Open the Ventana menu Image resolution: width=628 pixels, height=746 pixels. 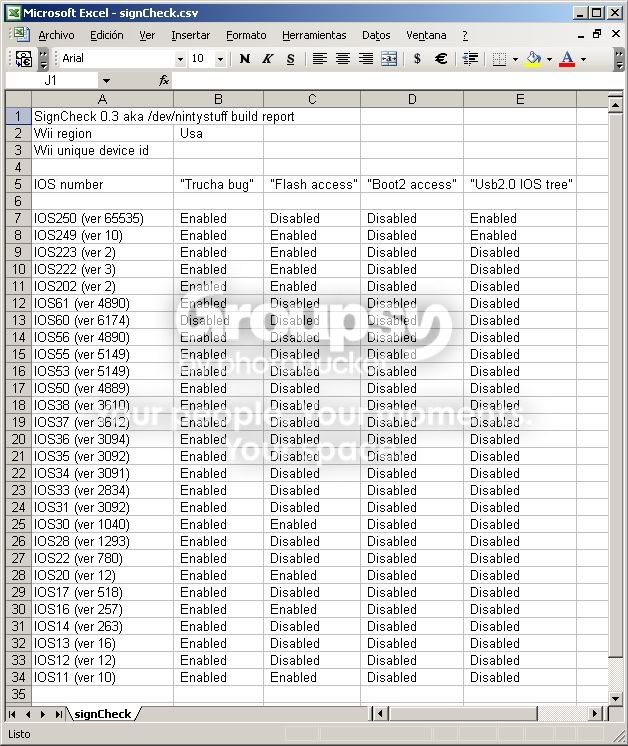click(426, 35)
